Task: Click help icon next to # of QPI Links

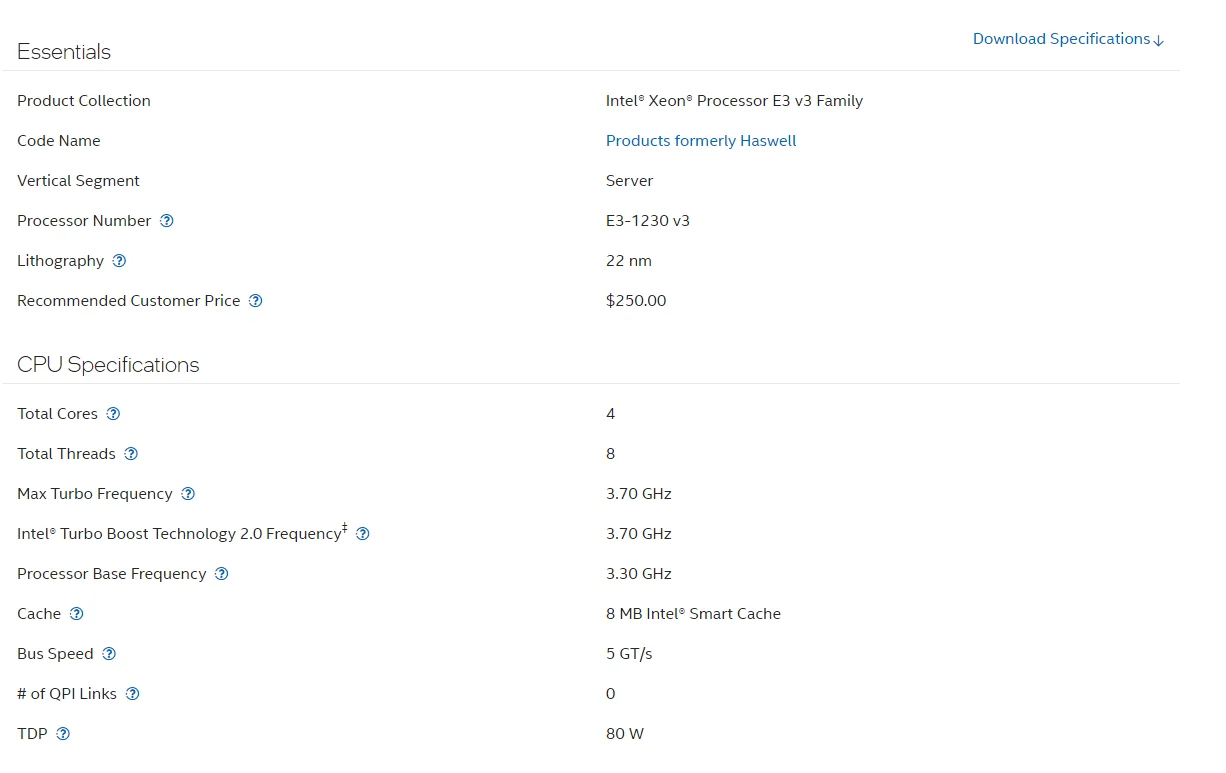Action: click(132, 694)
